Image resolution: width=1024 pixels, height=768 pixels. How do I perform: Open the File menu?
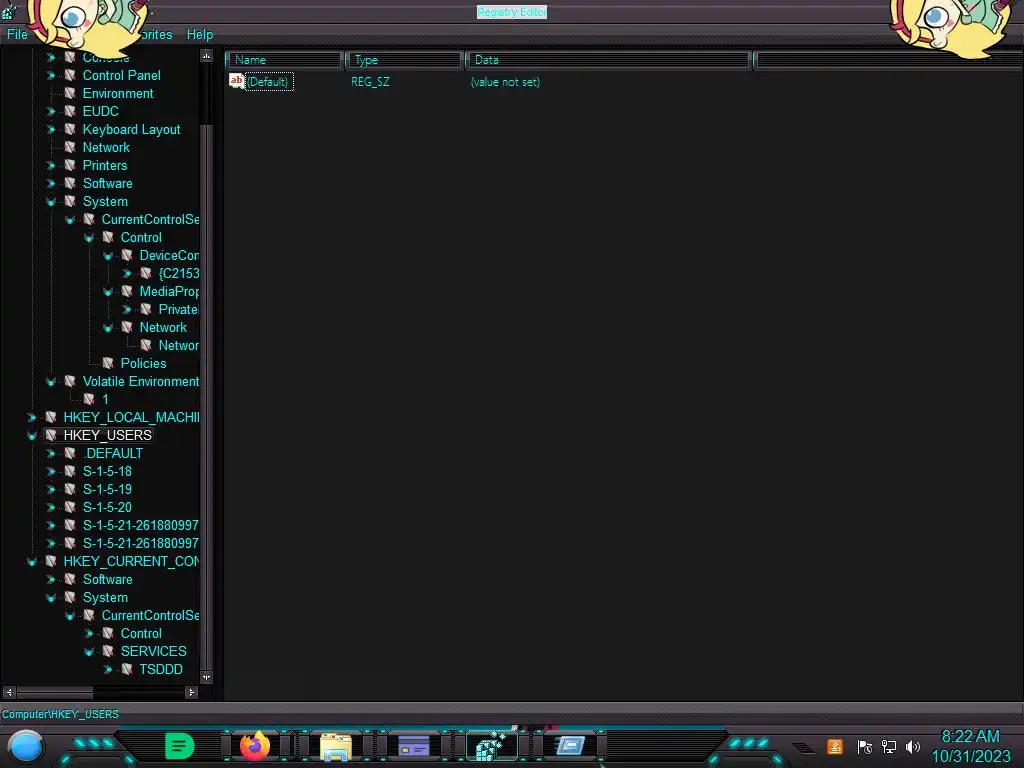pyautogui.click(x=17, y=35)
